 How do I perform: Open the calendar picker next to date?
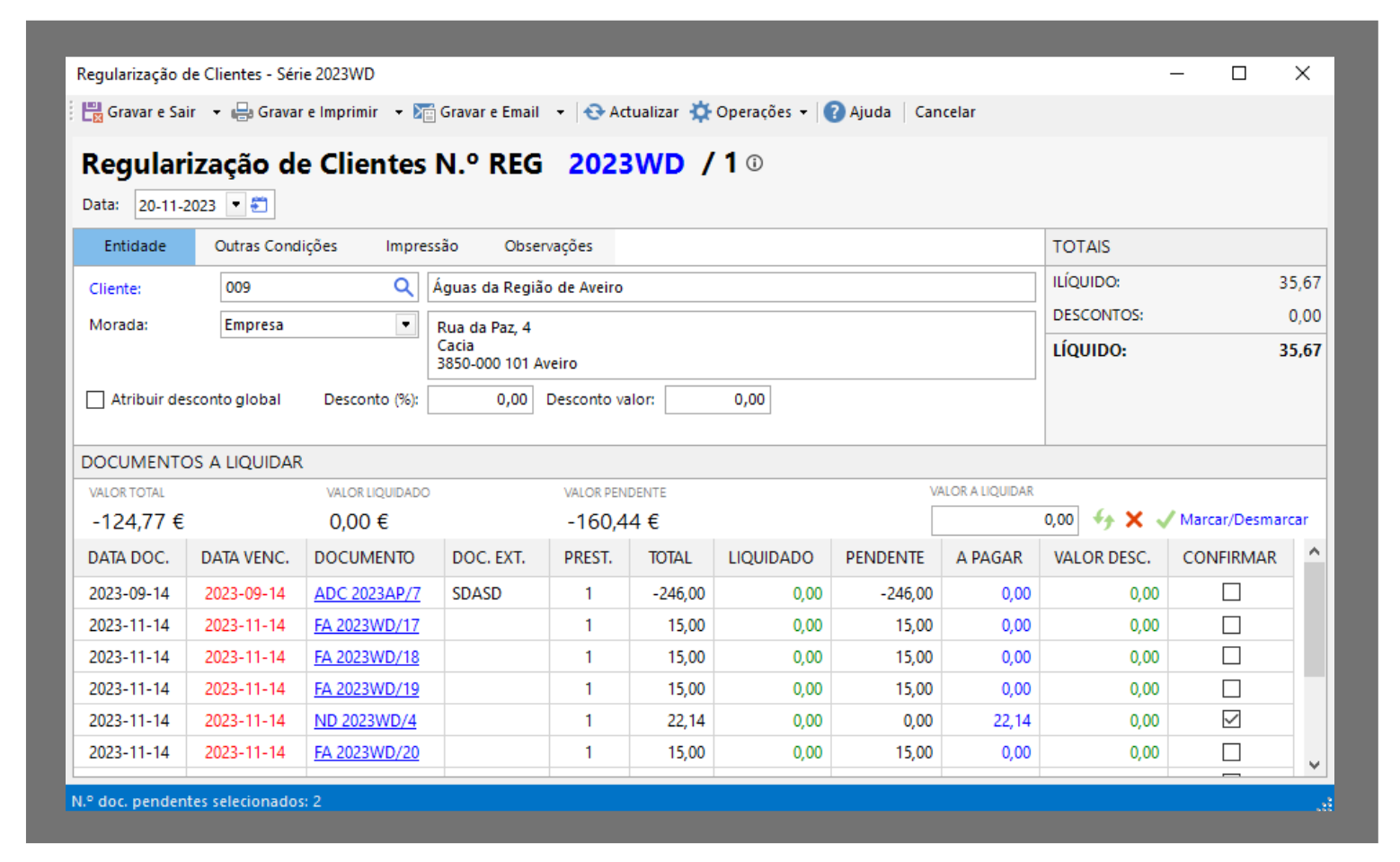pyautogui.click(x=260, y=205)
